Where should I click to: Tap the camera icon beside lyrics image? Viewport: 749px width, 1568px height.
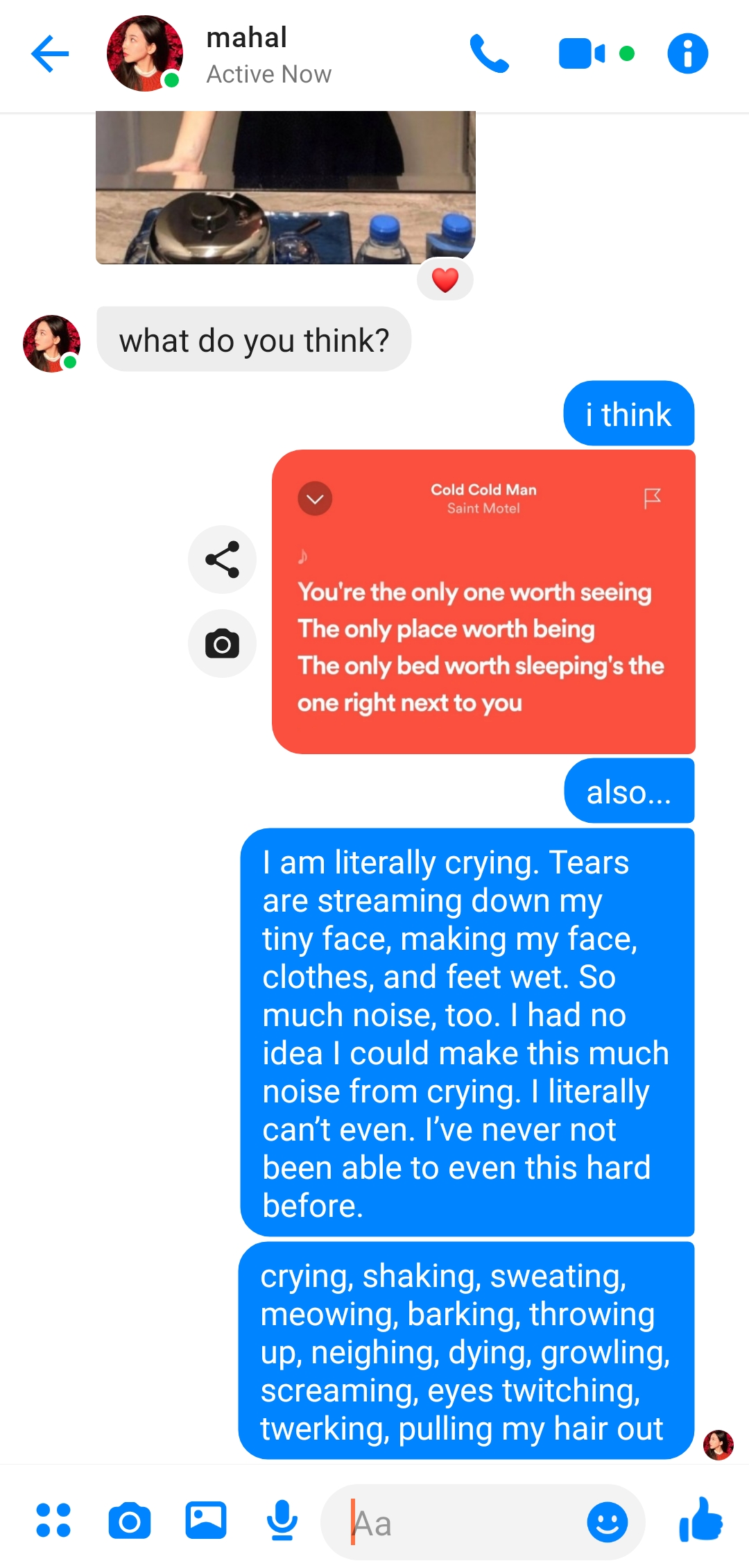click(222, 644)
